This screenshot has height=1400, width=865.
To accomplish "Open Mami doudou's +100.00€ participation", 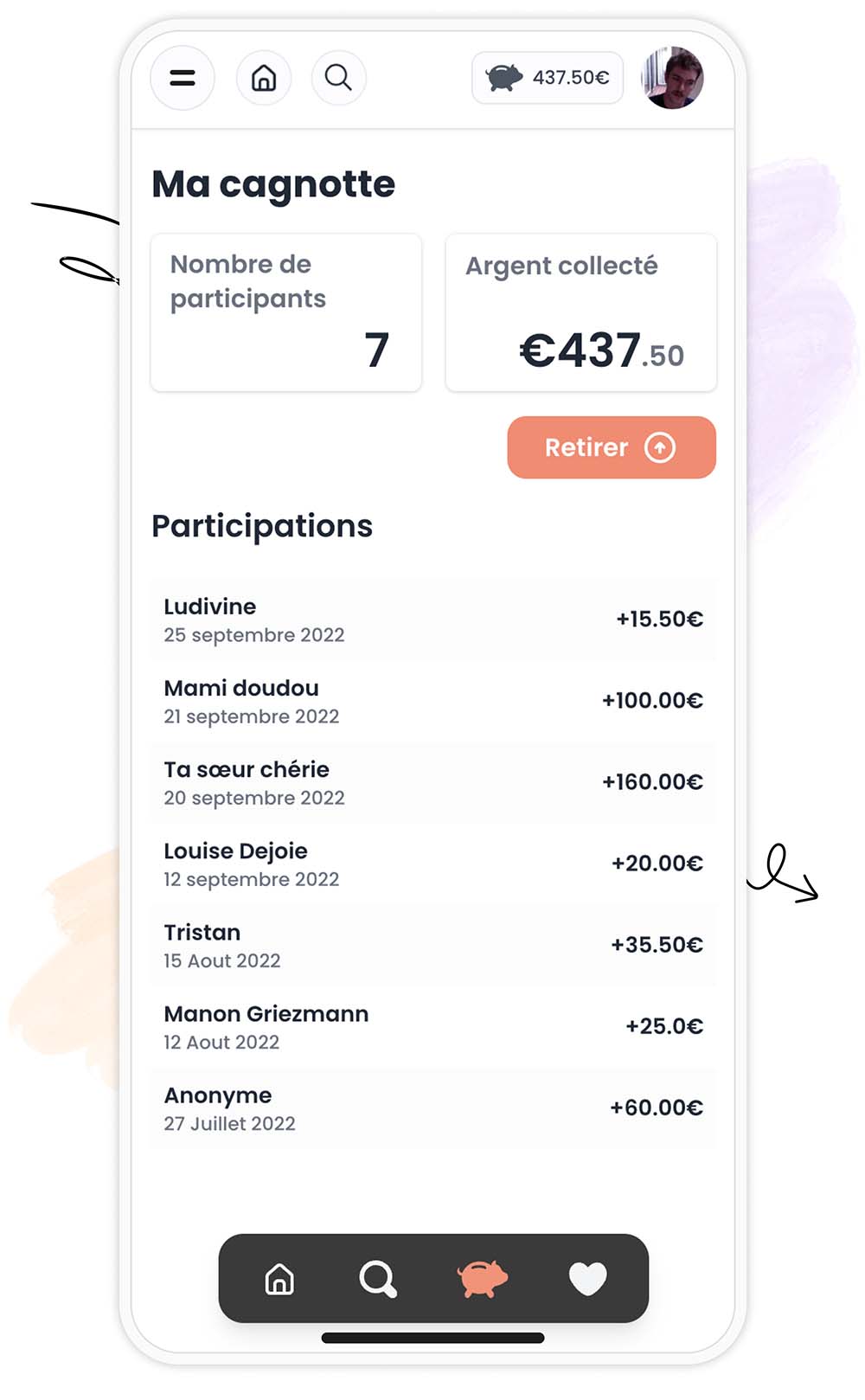I will coord(433,702).
